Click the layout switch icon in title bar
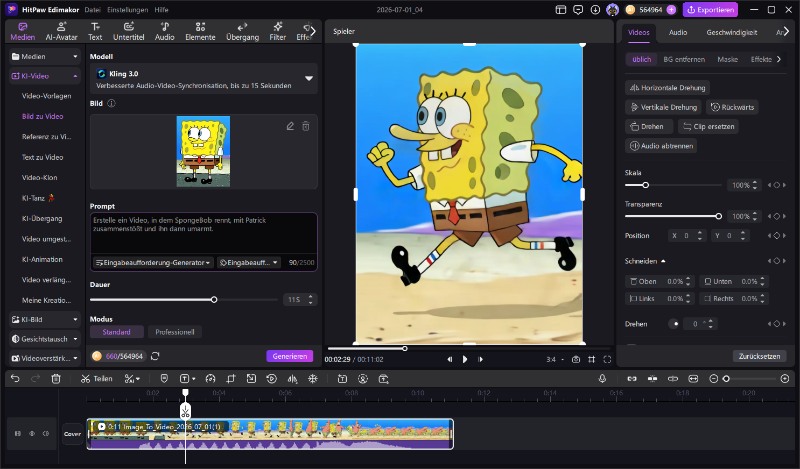Screen dimensions: 800x469 [x=561, y=10]
